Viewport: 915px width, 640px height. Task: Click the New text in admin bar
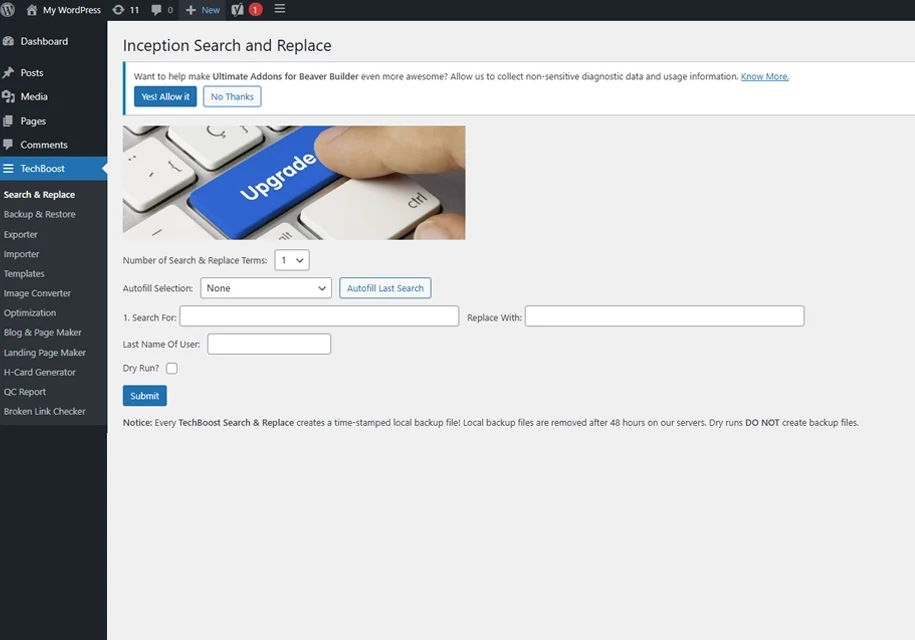tap(211, 10)
